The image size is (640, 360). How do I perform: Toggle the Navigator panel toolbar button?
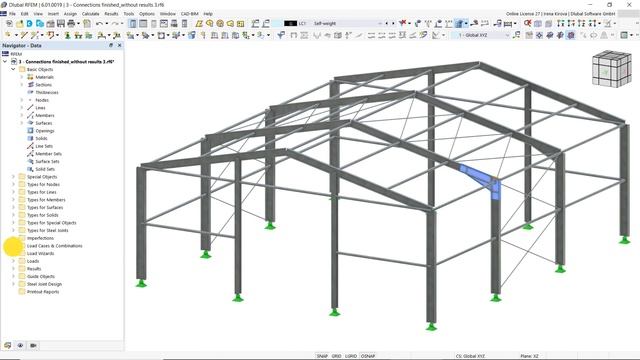(133, 24)
